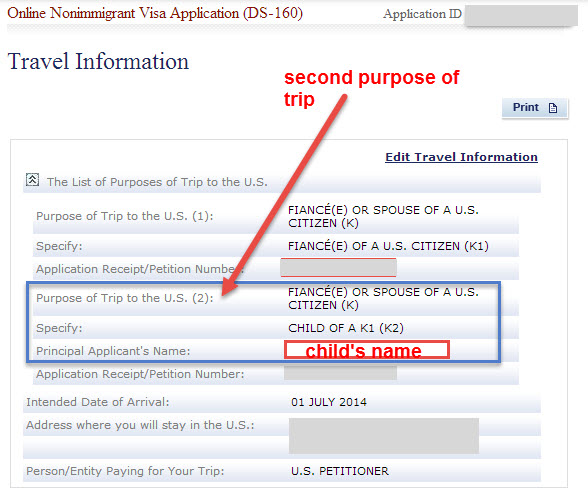This screenshot has height=500, width=588.
Task: Click the child's name principal applicant box
Action: click(x=367, y=350)
